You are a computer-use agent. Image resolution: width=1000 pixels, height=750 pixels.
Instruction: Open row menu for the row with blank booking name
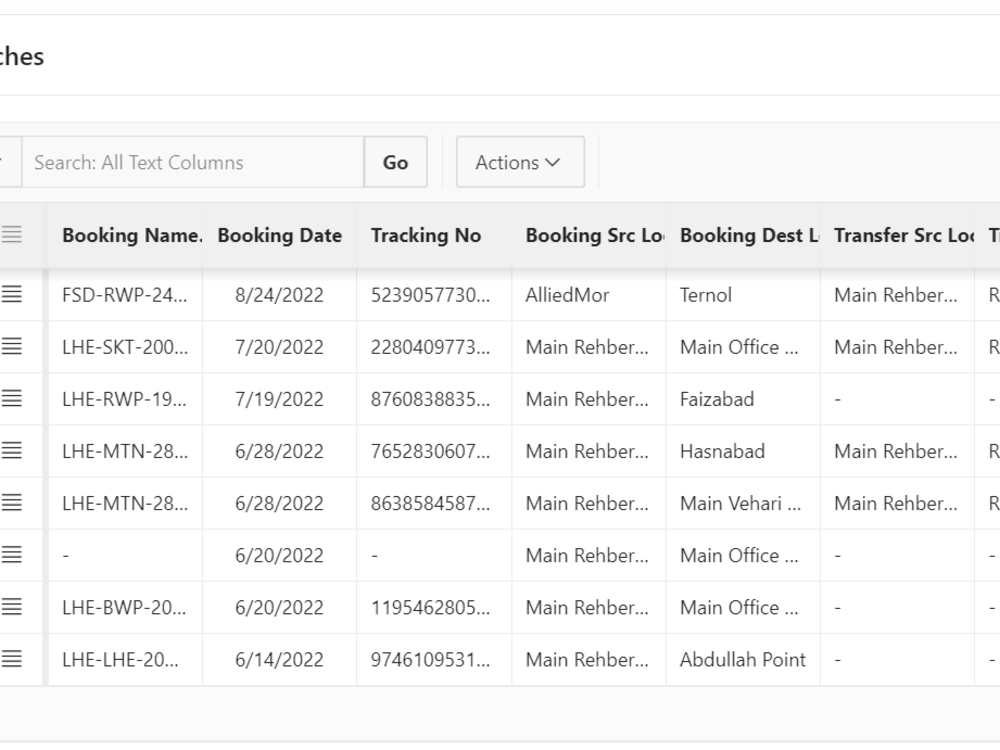11,555
